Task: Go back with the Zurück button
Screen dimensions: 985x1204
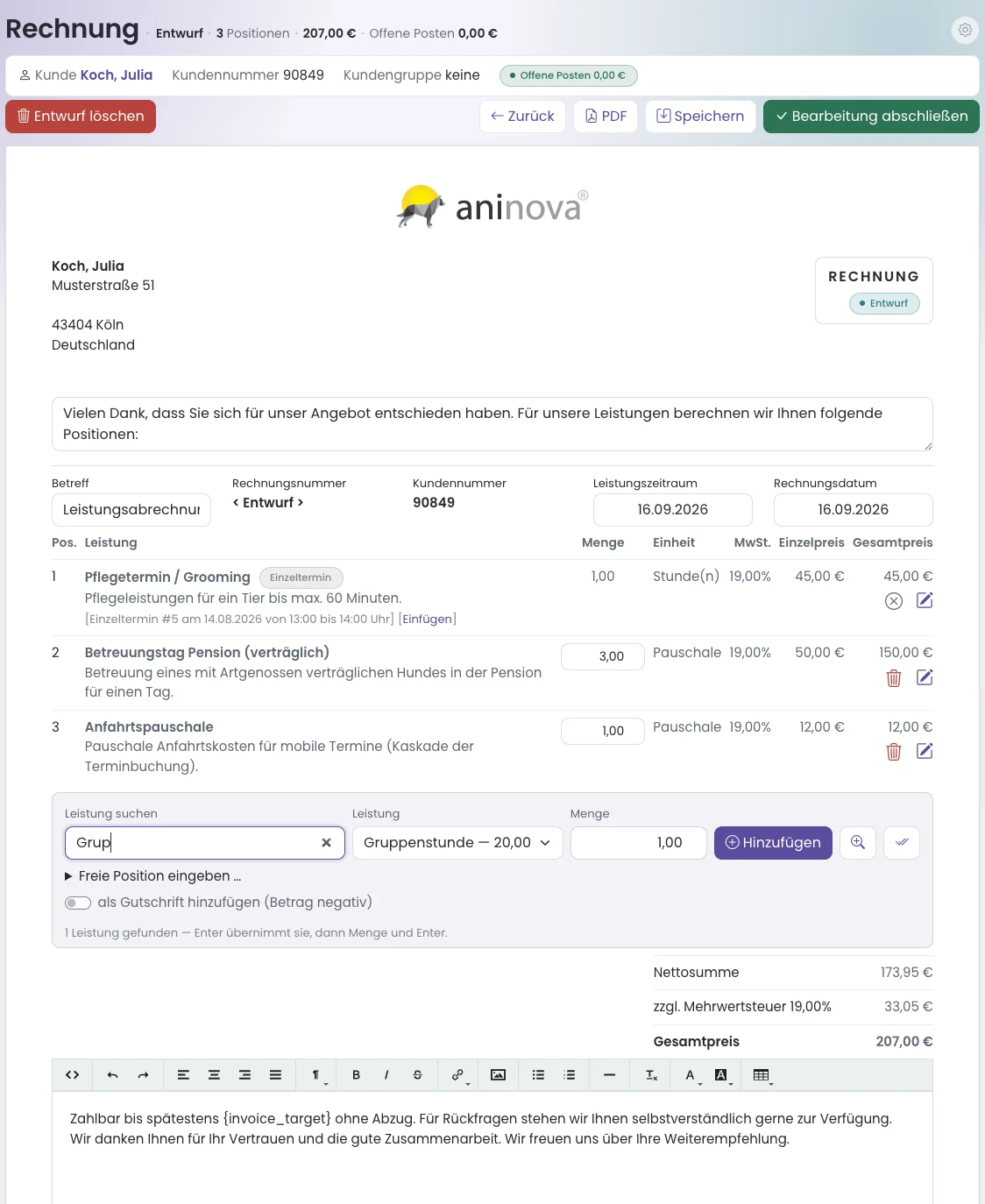Action: [x=522, y=117]
